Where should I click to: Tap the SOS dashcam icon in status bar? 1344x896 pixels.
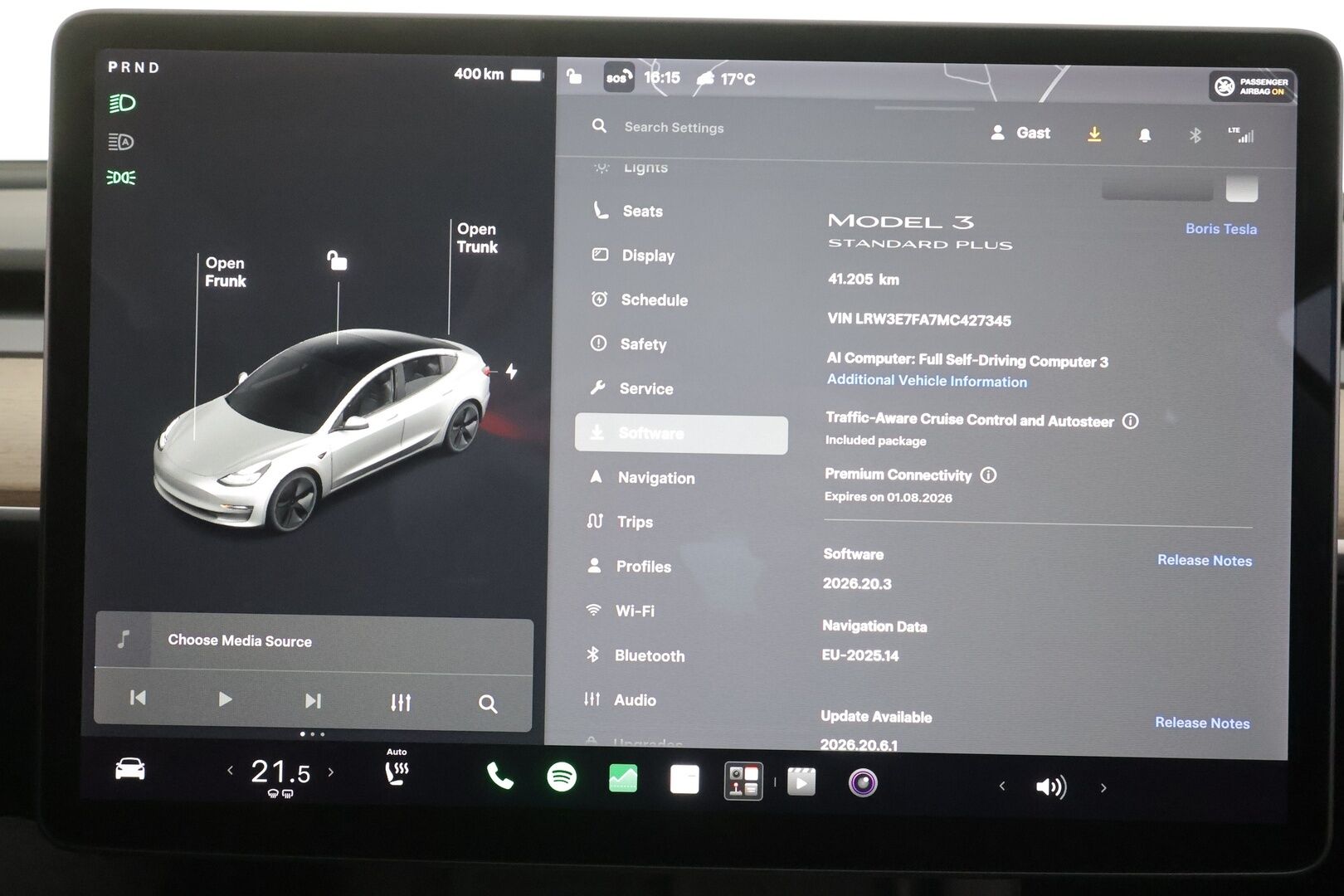[619, 78]
